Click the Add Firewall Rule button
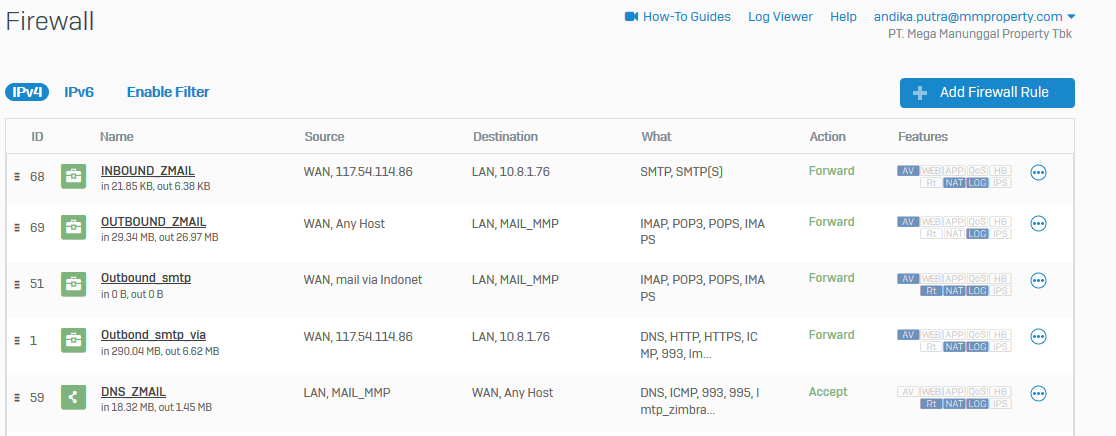 tap(987, 93)
